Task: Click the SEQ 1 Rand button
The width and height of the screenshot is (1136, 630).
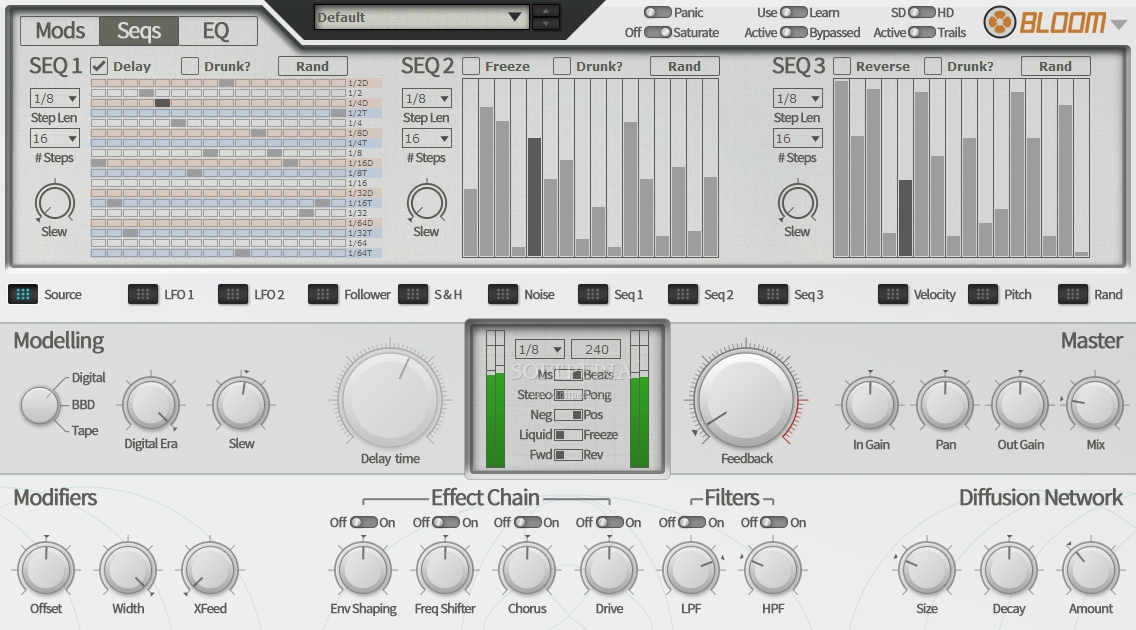Action: [x=312, y=66]
